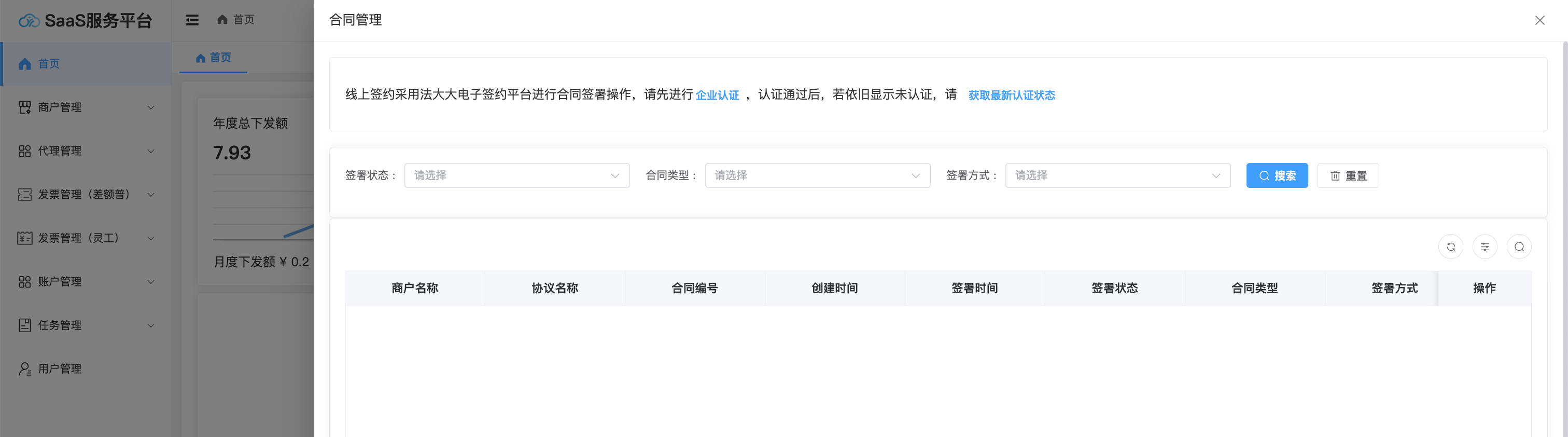Click the 任务管理 clipboard icon
This screenshot has width=1568, height=437.
[x=24, y=325]
